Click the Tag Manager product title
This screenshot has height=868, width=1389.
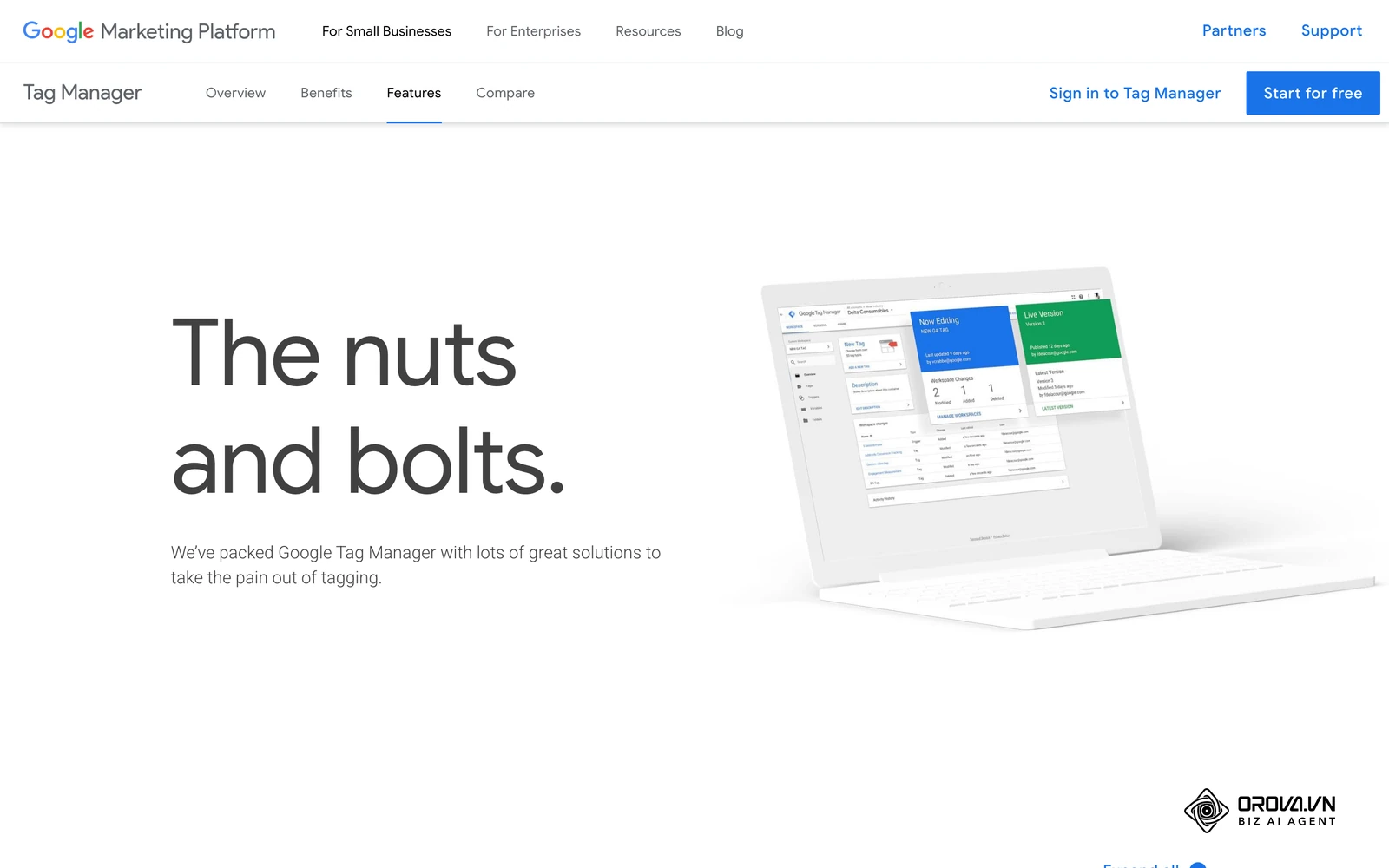pos(82,93)
